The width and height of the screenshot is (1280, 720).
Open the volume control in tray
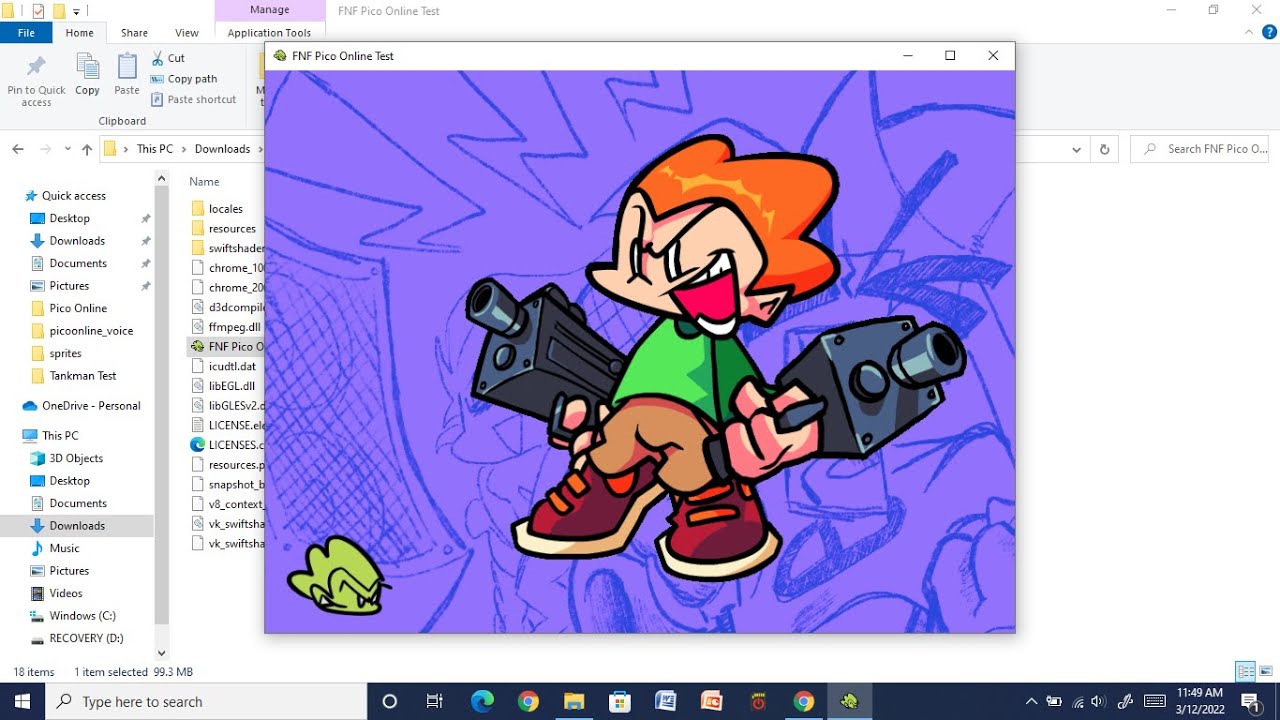pos(1098,701)
